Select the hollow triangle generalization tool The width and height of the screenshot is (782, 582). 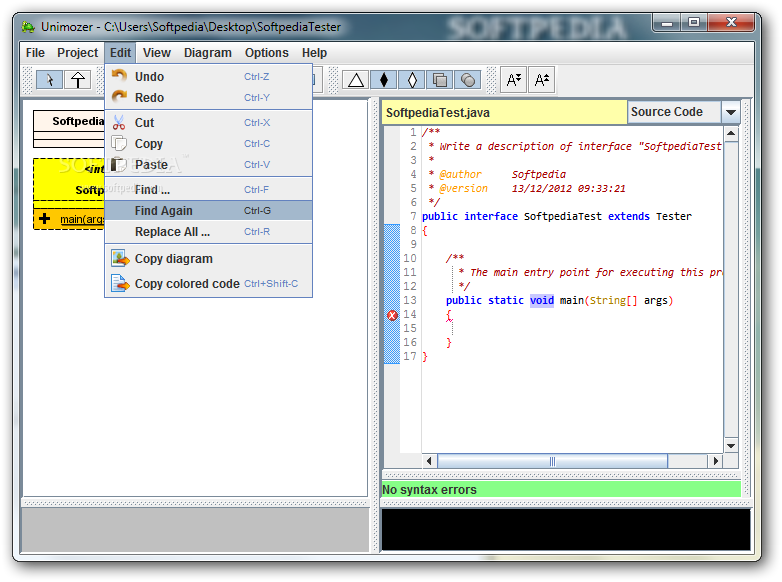click(356, 80)
